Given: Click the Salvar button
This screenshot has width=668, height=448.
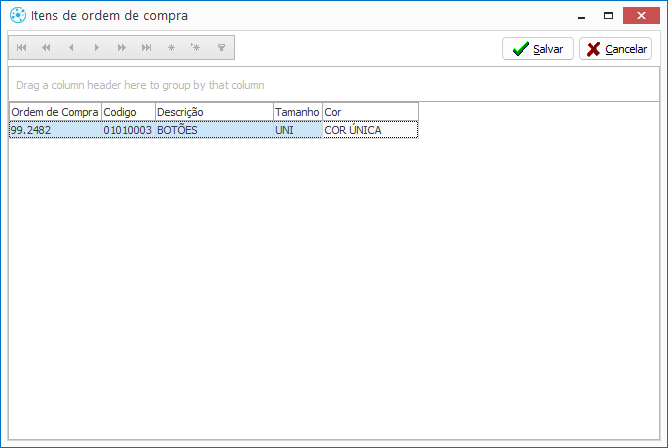Looking at the screenshot, I should pyautogui.click(x=538, y=49).
